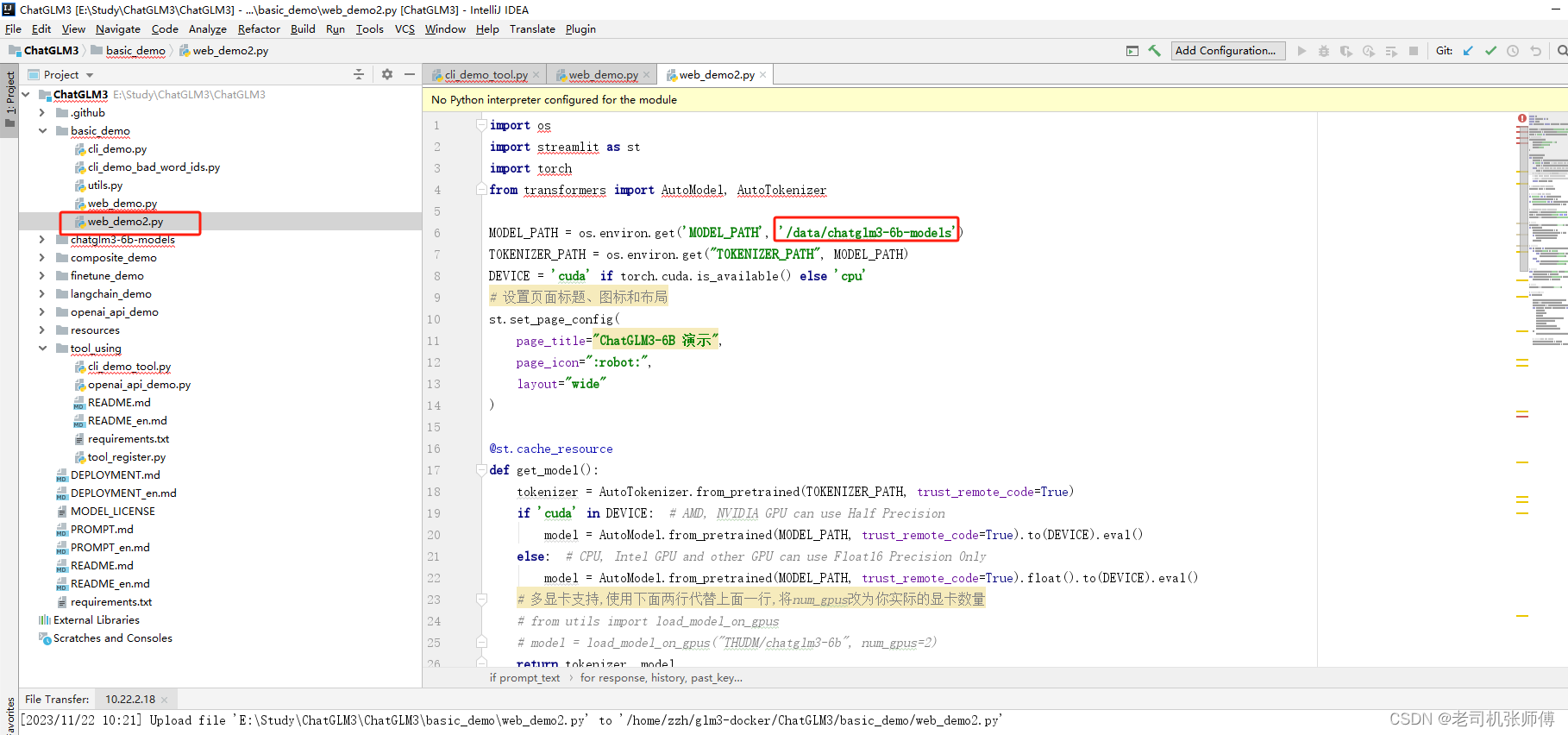Open the Navigate menu
Viewport: 1568px width, 735px height.
tap(118, 29)
